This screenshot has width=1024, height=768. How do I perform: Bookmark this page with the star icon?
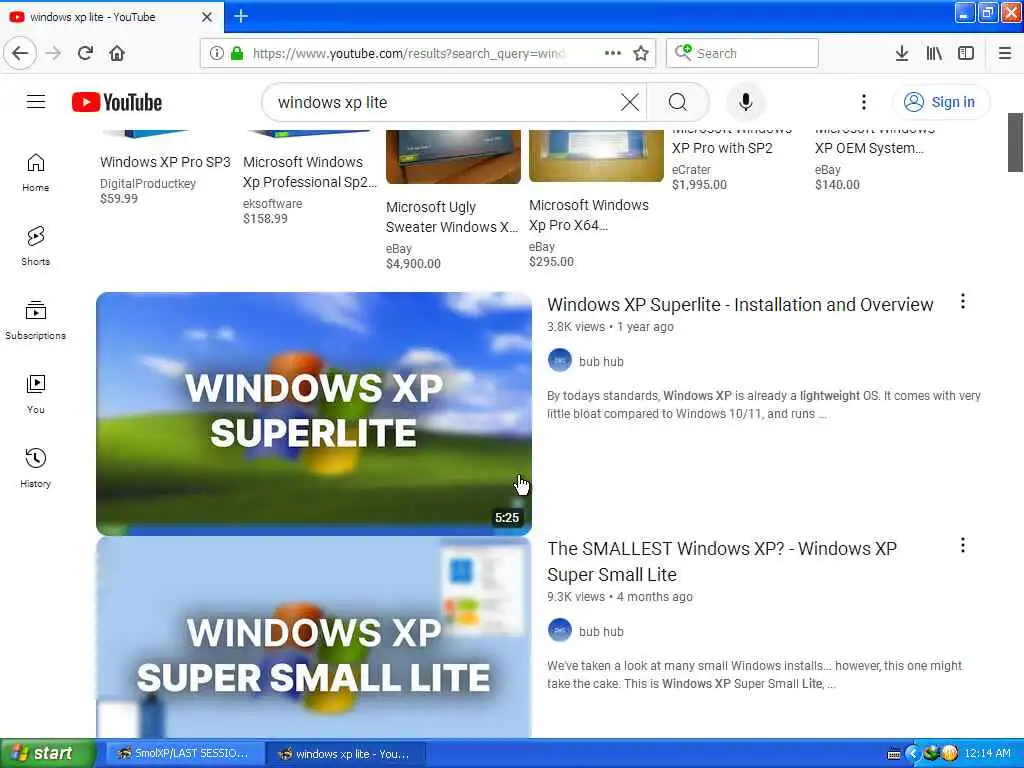[641, 53]
